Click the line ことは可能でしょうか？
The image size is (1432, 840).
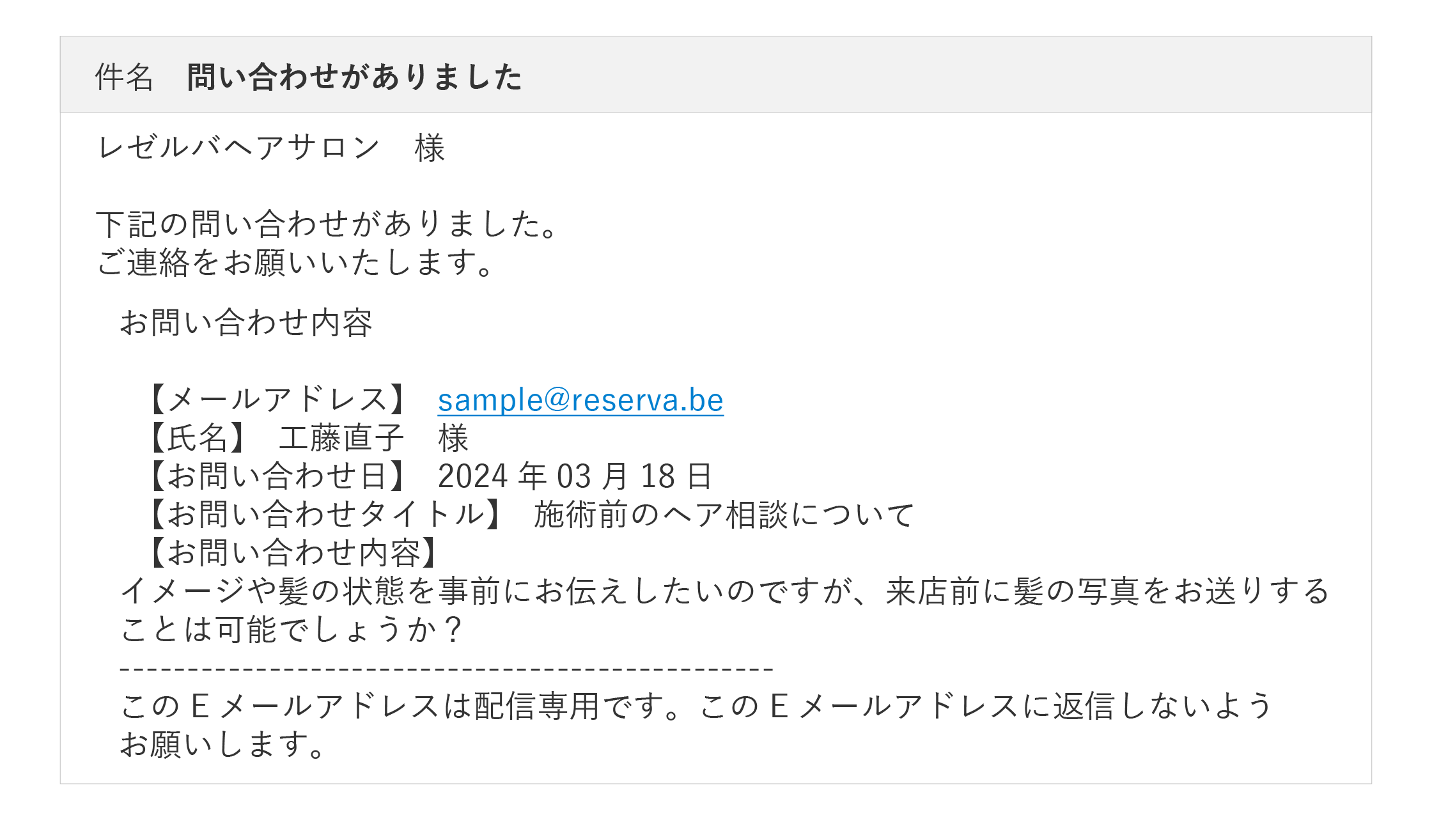[x=292, y=630]
